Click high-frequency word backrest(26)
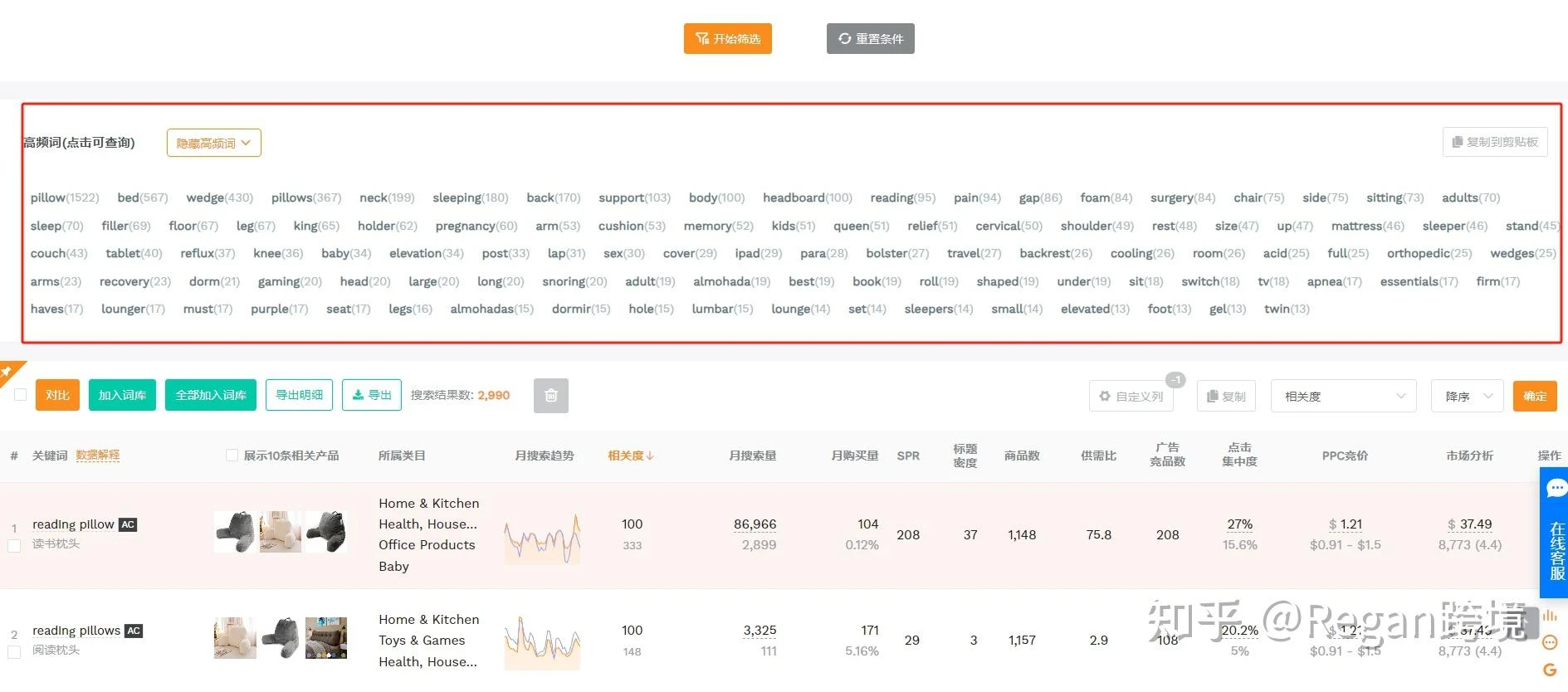 [1056, 253]
